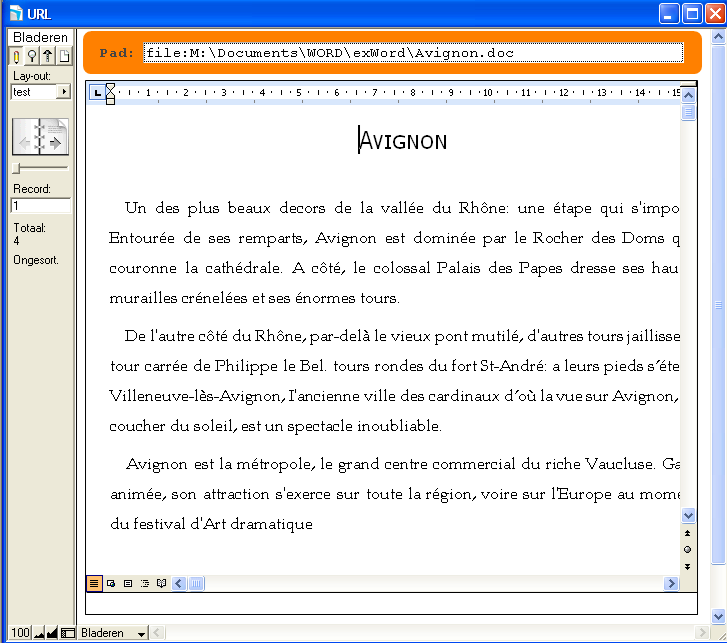Open the Lay-out 'test' popup arrow
This screenshot has width=727, height=643.
click(64, 92)
